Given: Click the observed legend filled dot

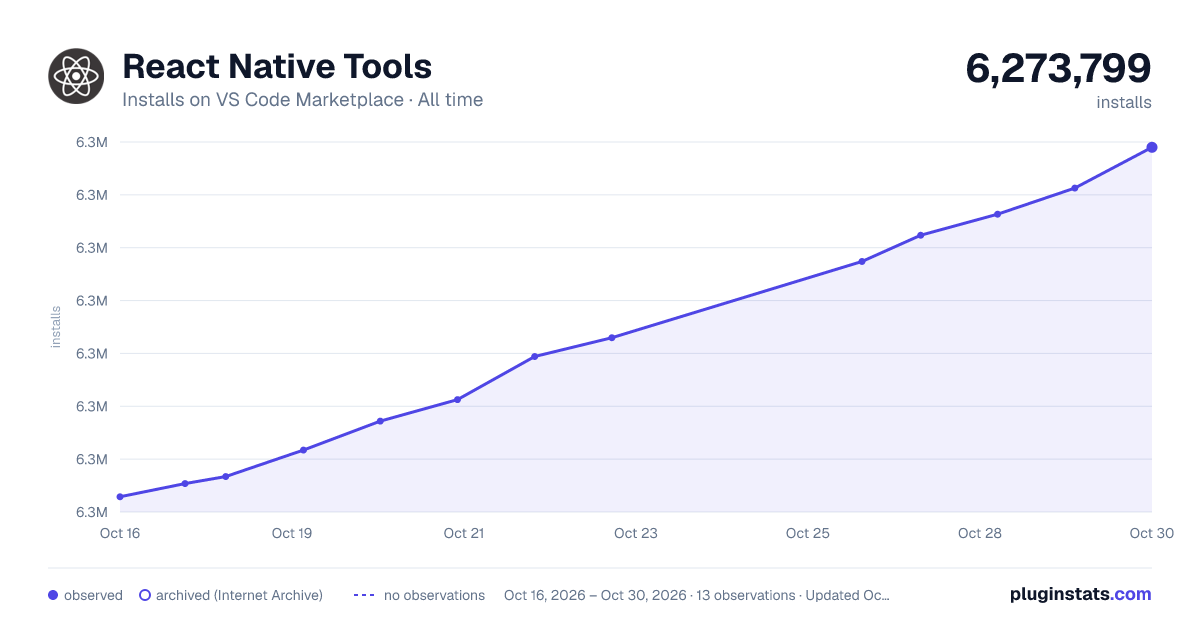Looking at the screenshot, I should click(x=53, y=595).
